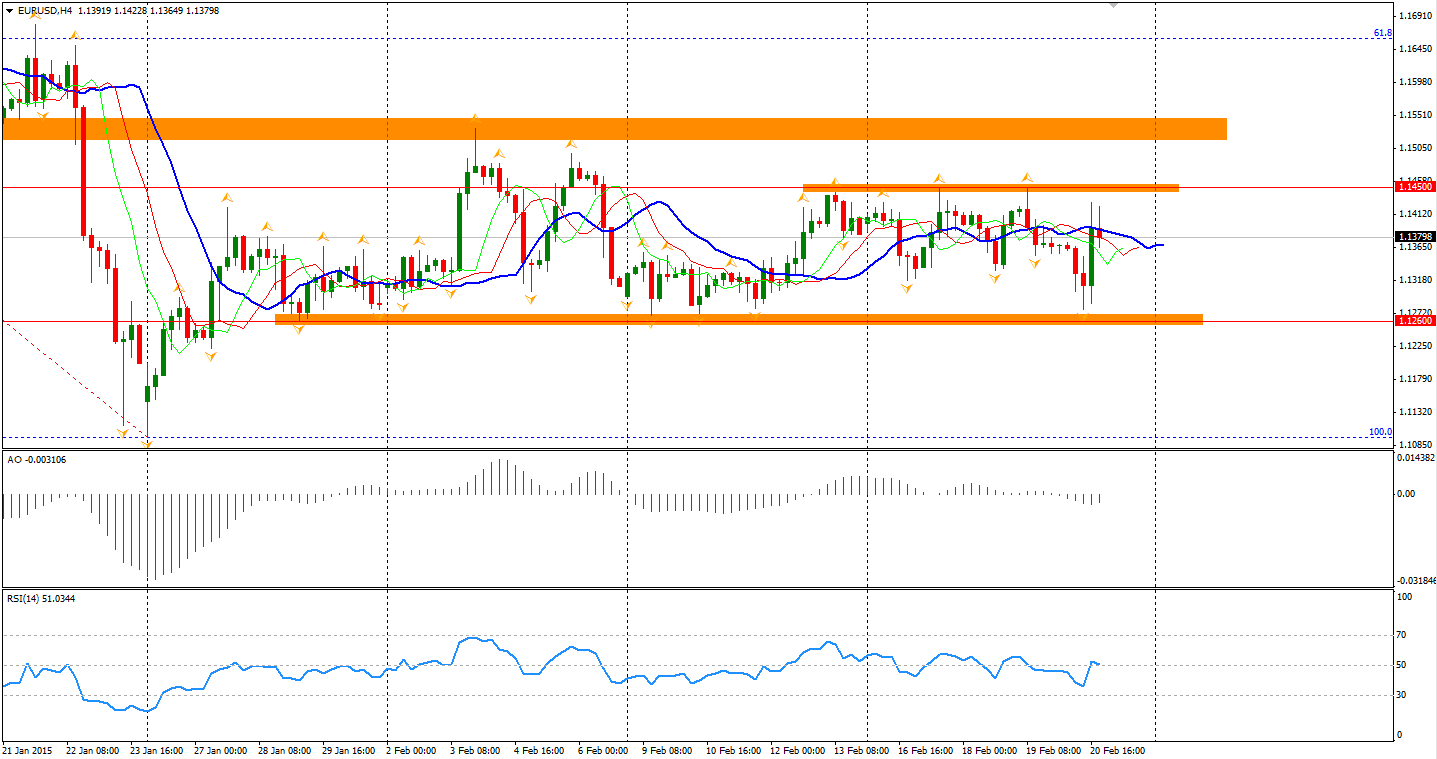The image size is (1437, 759).
Task: Select the short orange rectangle at the 1.14500 level
Action: coord(991,187)
